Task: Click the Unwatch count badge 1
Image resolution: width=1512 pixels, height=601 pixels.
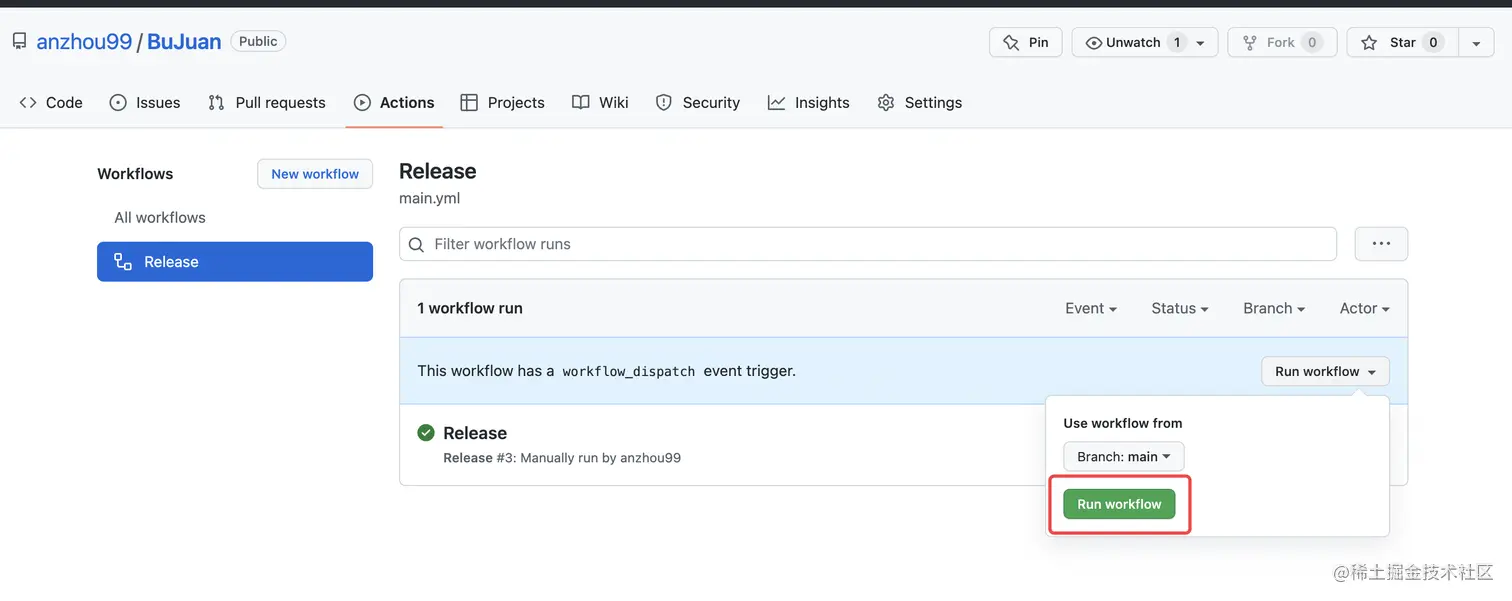Action: point(1177,42)
